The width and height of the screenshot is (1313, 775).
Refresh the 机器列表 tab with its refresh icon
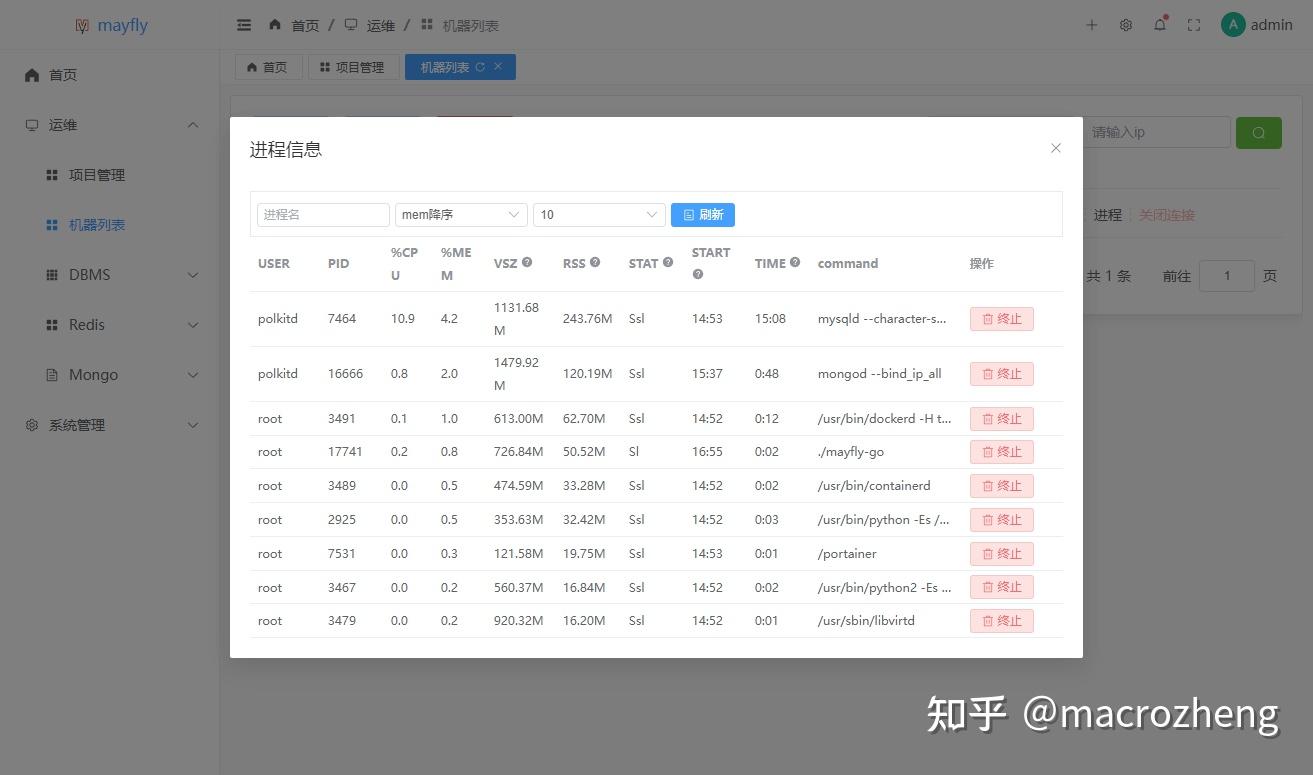(484, 66)
